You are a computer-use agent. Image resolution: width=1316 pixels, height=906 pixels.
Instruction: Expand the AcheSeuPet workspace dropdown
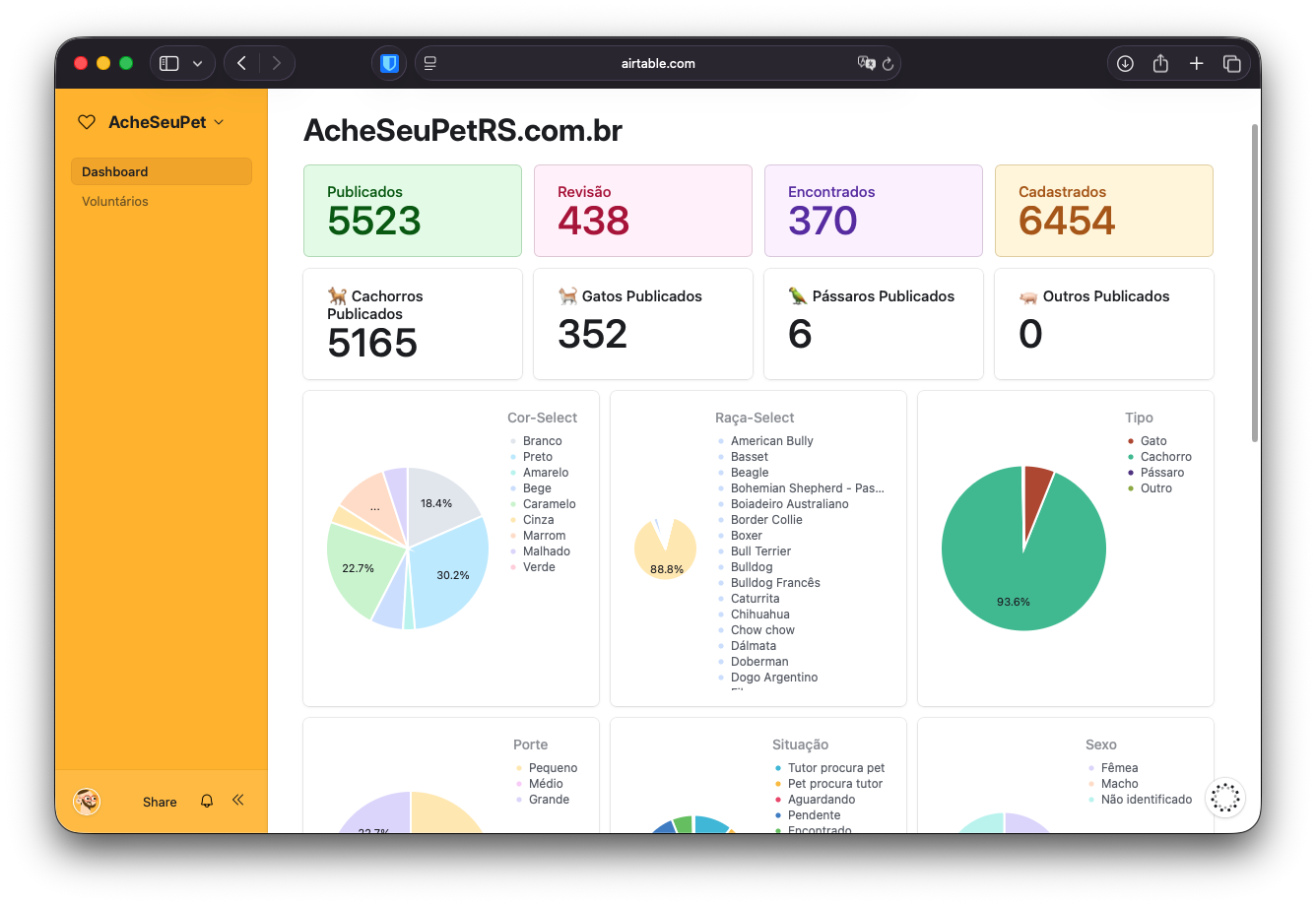click(x=219, y=122)
